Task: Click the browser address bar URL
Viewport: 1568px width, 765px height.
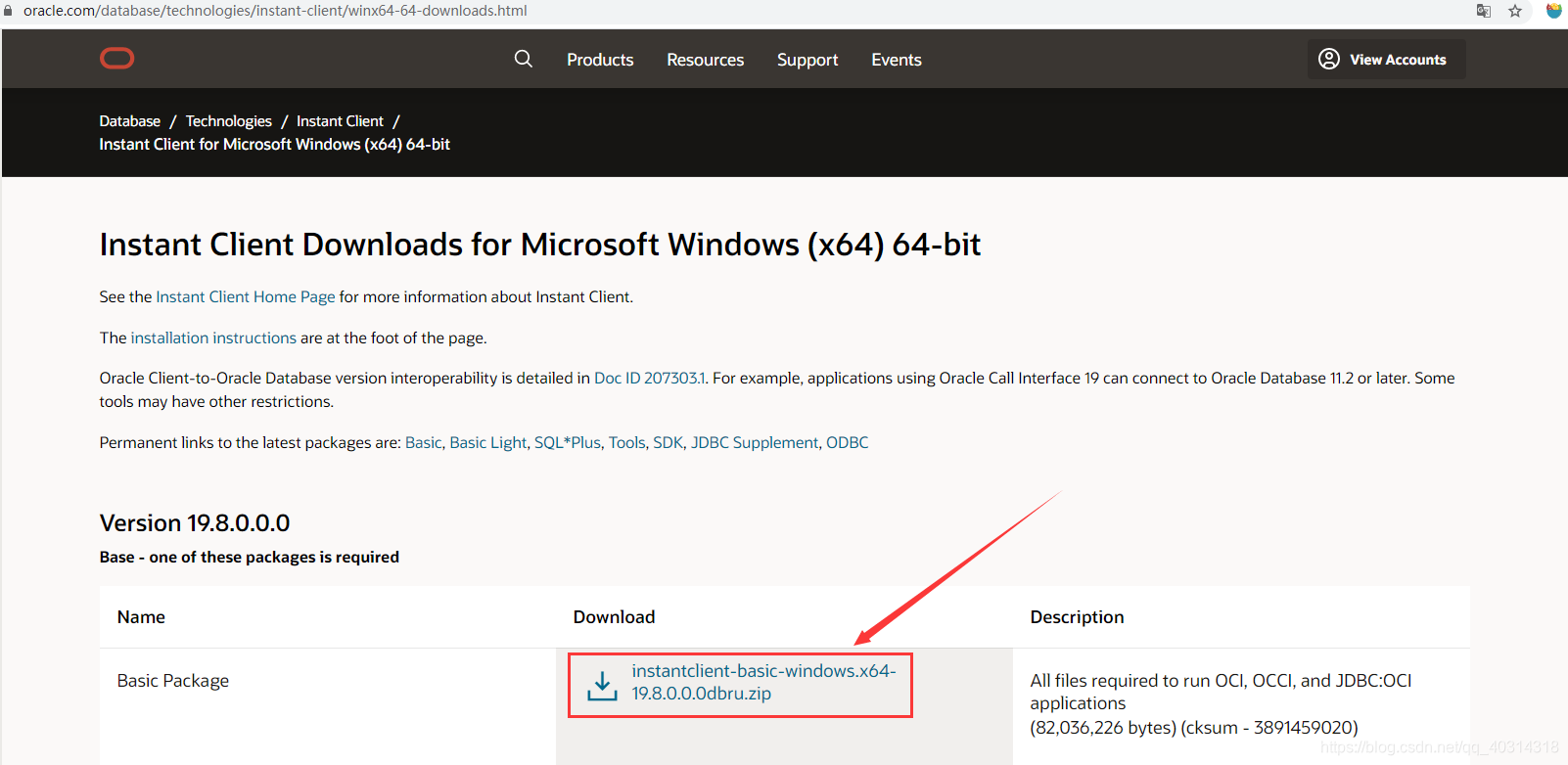Action: [x=275, y=11]
